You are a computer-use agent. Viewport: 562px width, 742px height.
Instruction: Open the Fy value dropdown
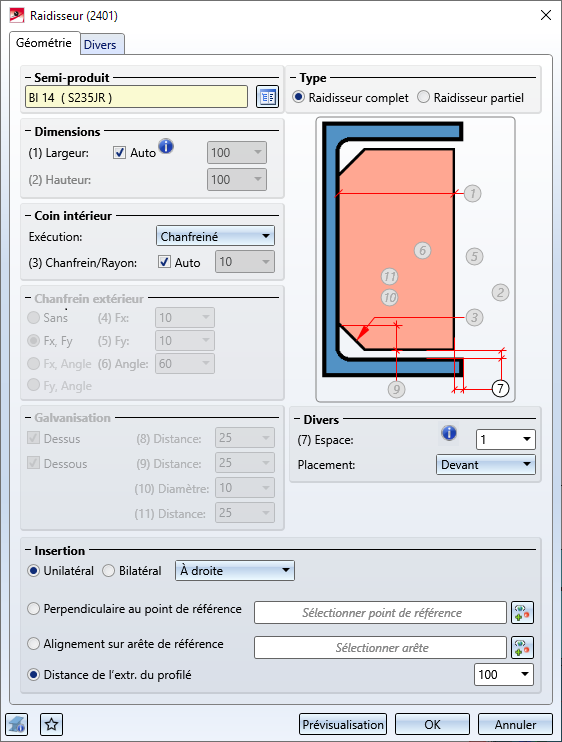click(184, 341)
